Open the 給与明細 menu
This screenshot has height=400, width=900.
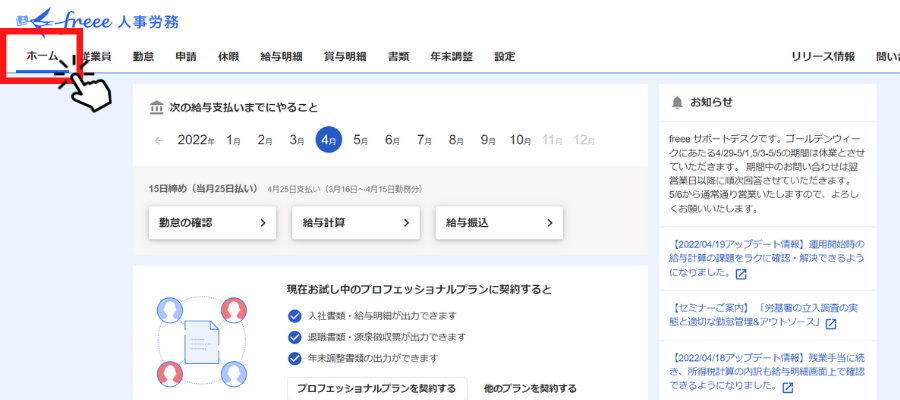coord(281,57)
